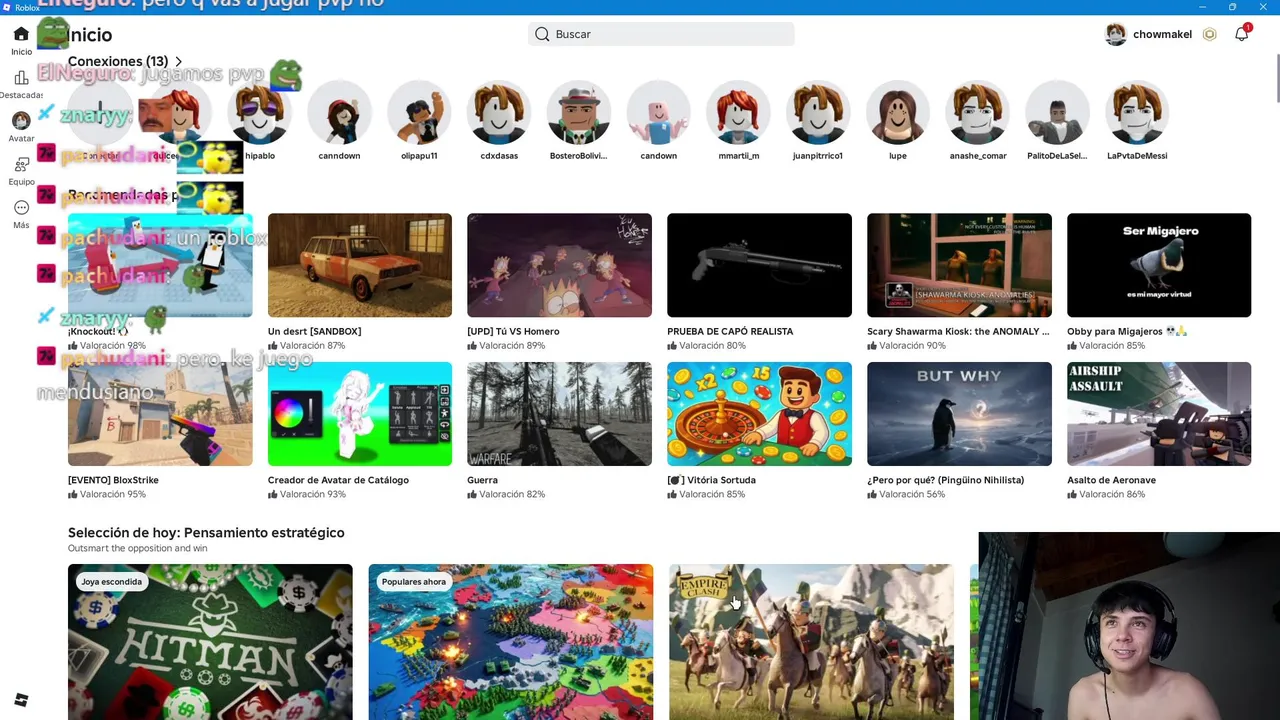Viewport: 1280px width, 720px height.
Task: Click the Robux icon beside chowmakel
Action: (1210, 34)
